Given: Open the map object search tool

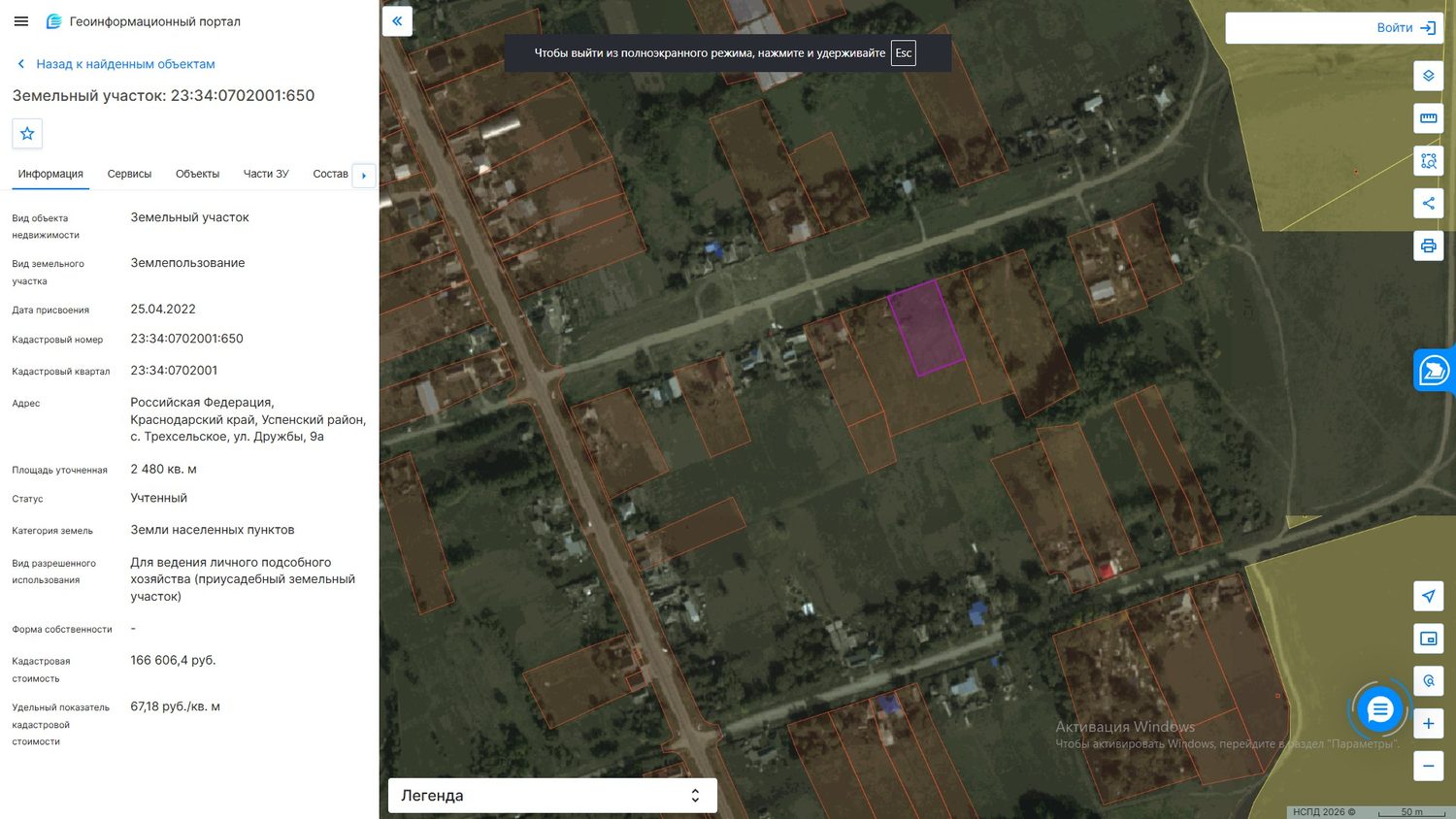Looking at the screenshot, I should [1429, 681].
